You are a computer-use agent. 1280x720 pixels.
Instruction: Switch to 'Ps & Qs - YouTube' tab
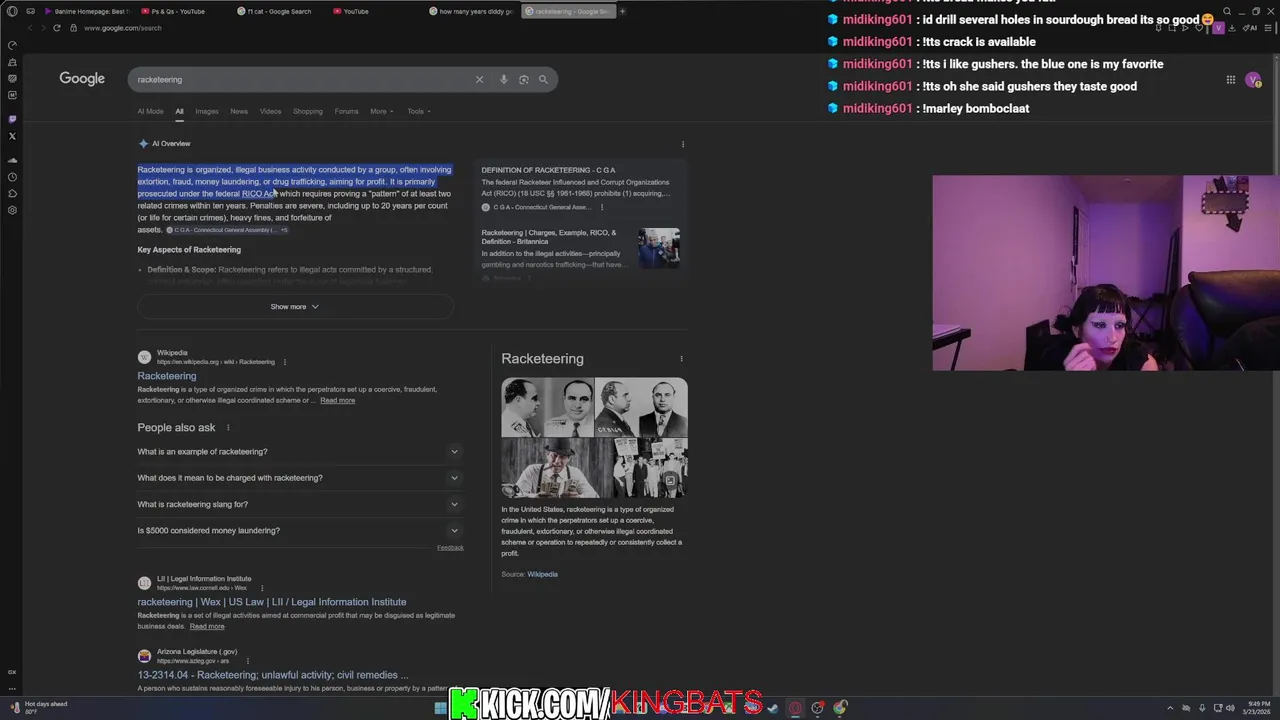[178, 11]
